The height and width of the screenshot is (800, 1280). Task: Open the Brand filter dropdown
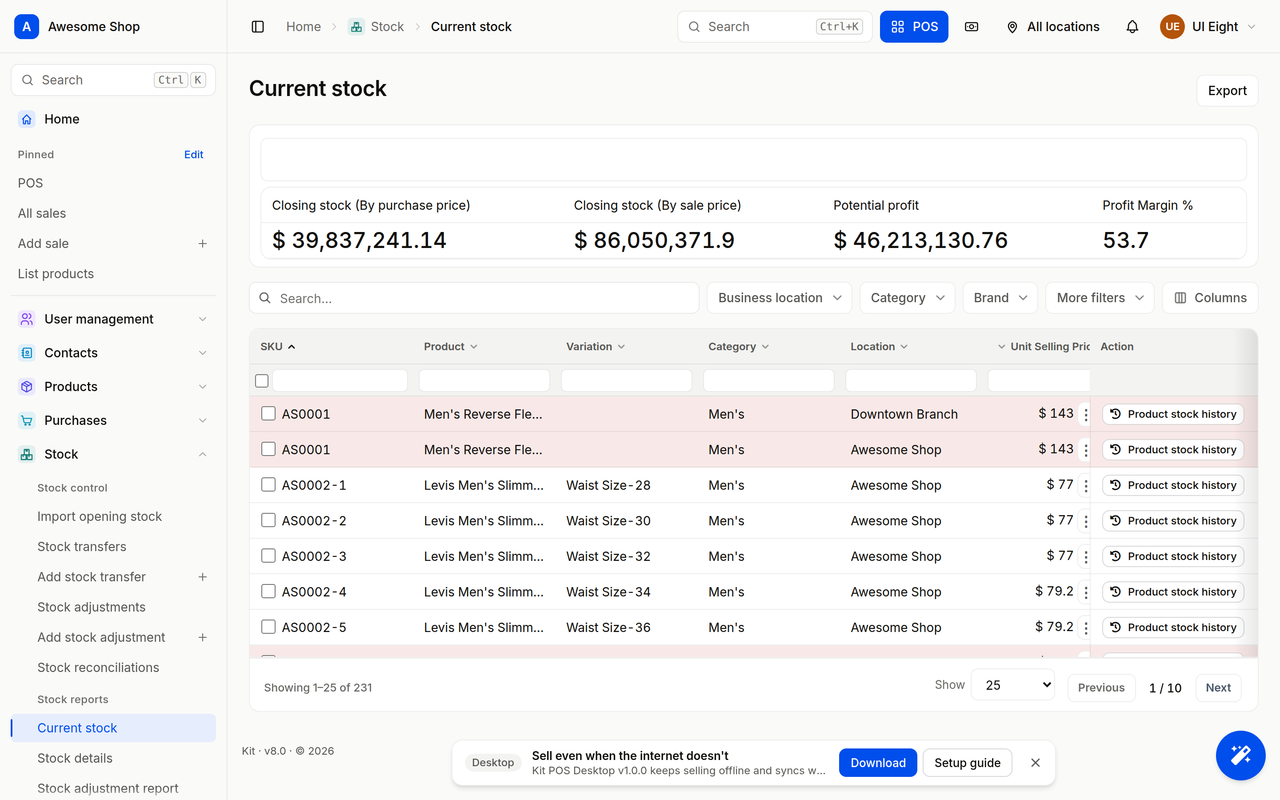(x=1000, y=298)
